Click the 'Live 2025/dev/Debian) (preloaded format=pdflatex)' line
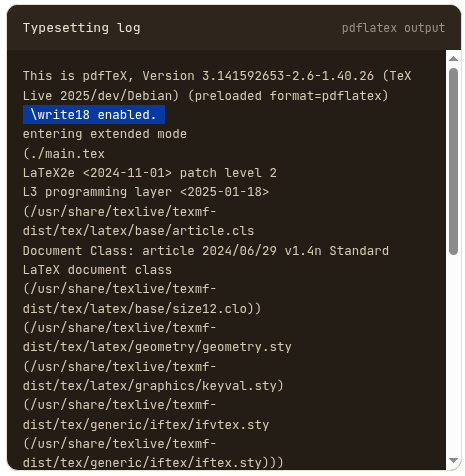The width and height of the screenshot is (465, 476). tap(206, 96)
